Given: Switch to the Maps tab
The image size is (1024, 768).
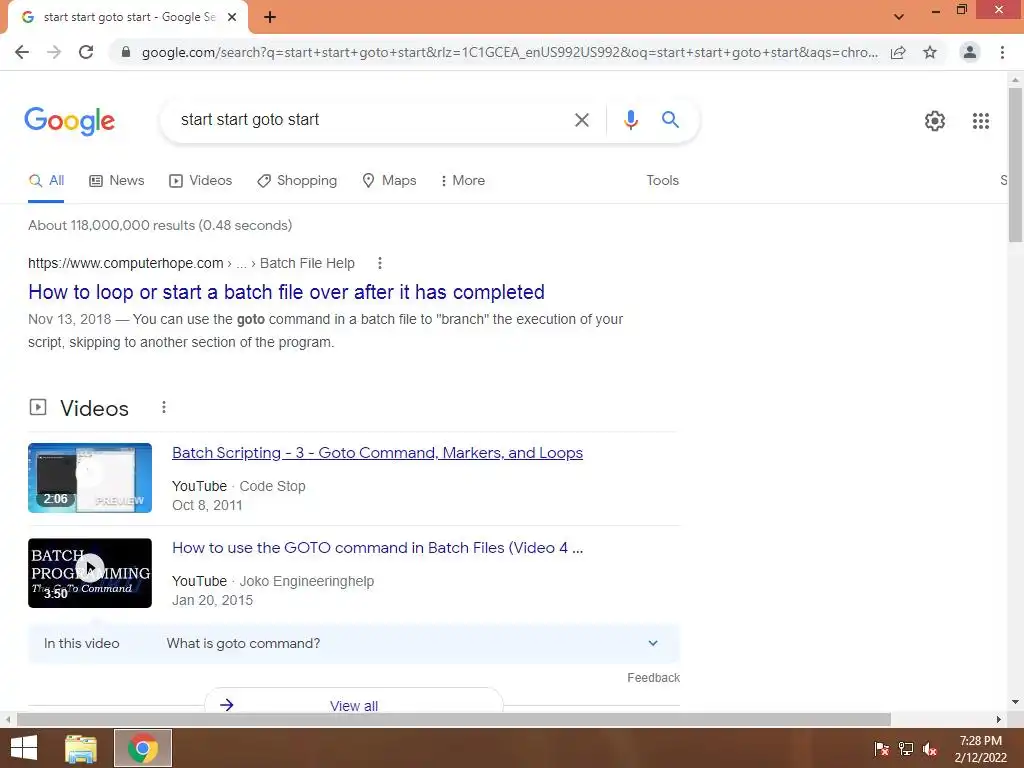Looking at the screenshot, I should (x=389, y=181).
